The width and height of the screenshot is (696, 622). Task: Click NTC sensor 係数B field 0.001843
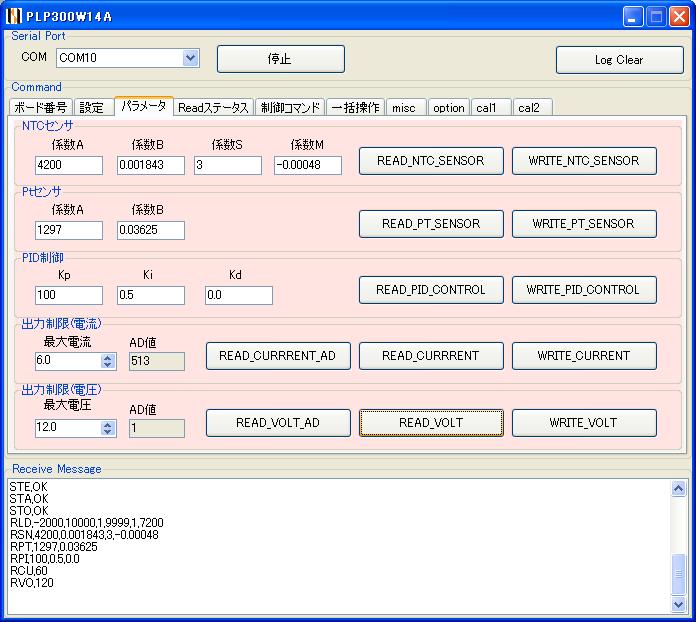pos(150,165)
